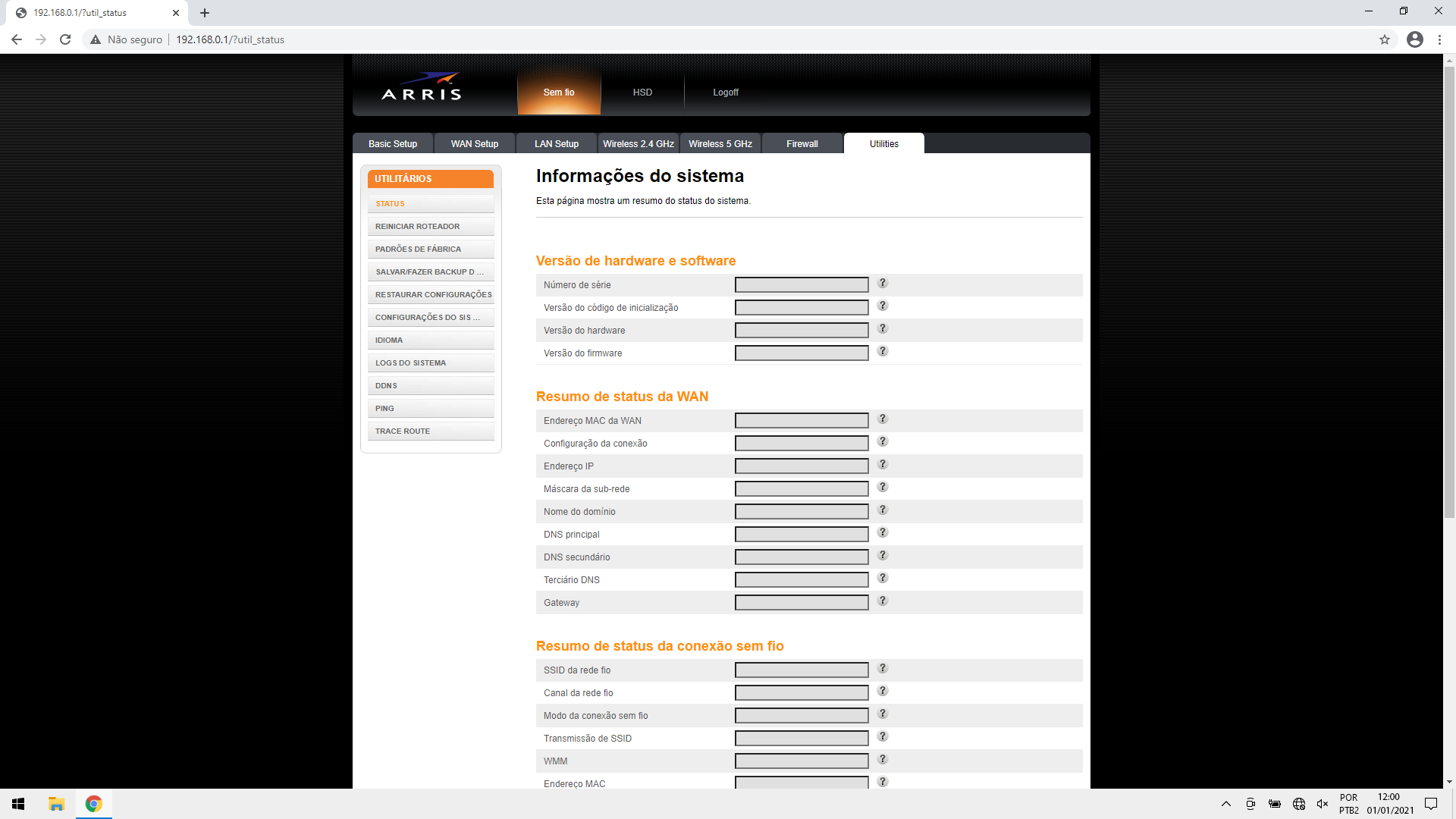Viewport: 1456px width, 819px height.
Task: Open PING in the sidebar
Action: 431,408
